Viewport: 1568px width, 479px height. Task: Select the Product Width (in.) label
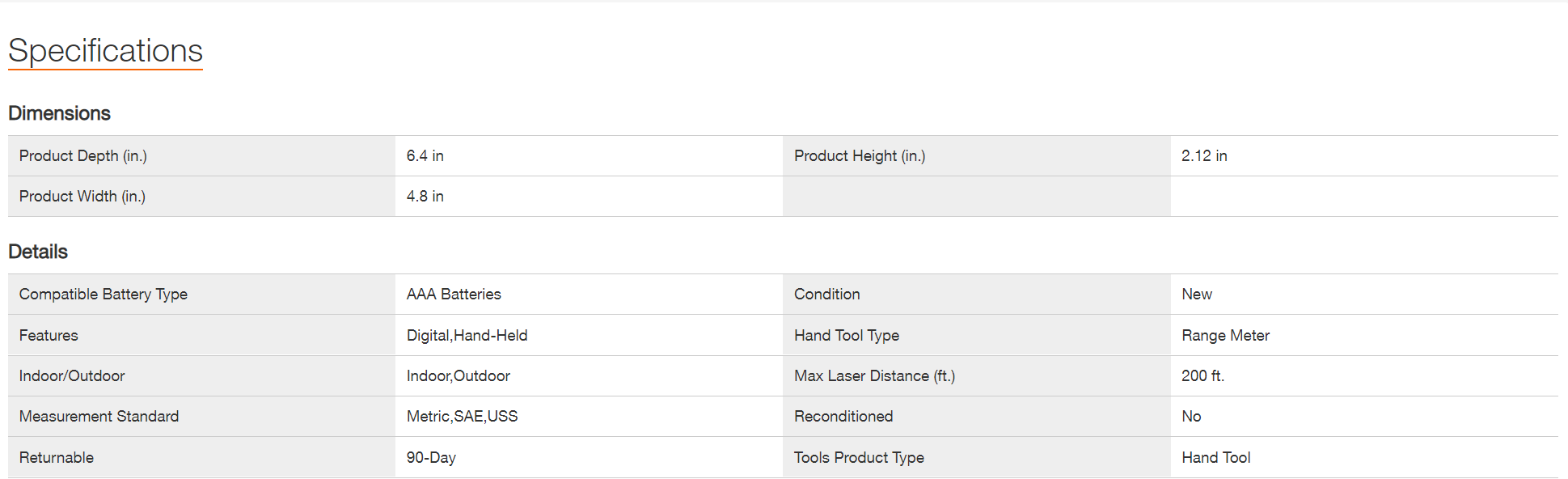pyautogui.click(x=82, y=197)
